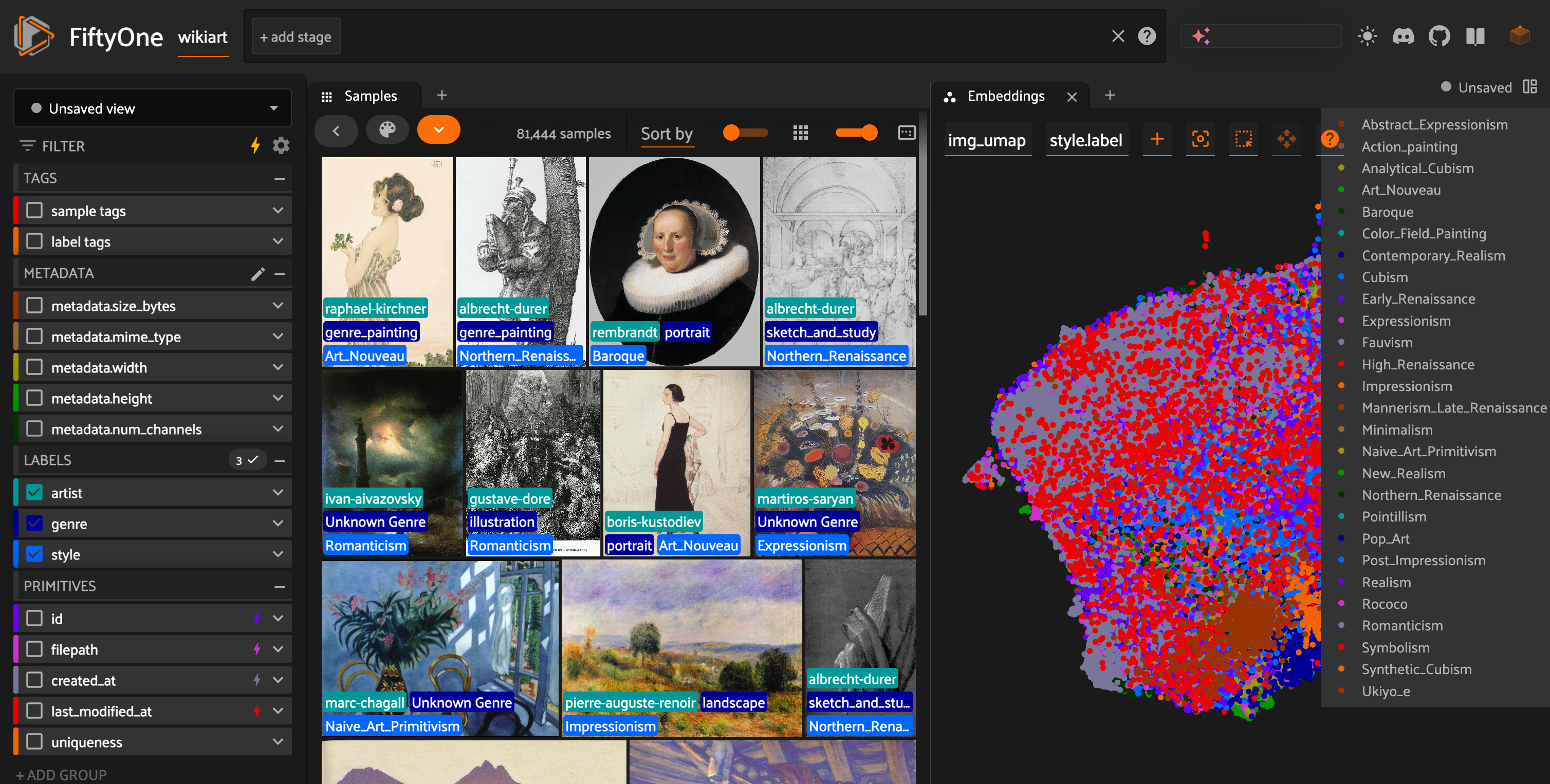The image size is (1550, 784).
Task: Adjust the Sort by orange slider
Action: pyautogui.click(x=746, y=133)
